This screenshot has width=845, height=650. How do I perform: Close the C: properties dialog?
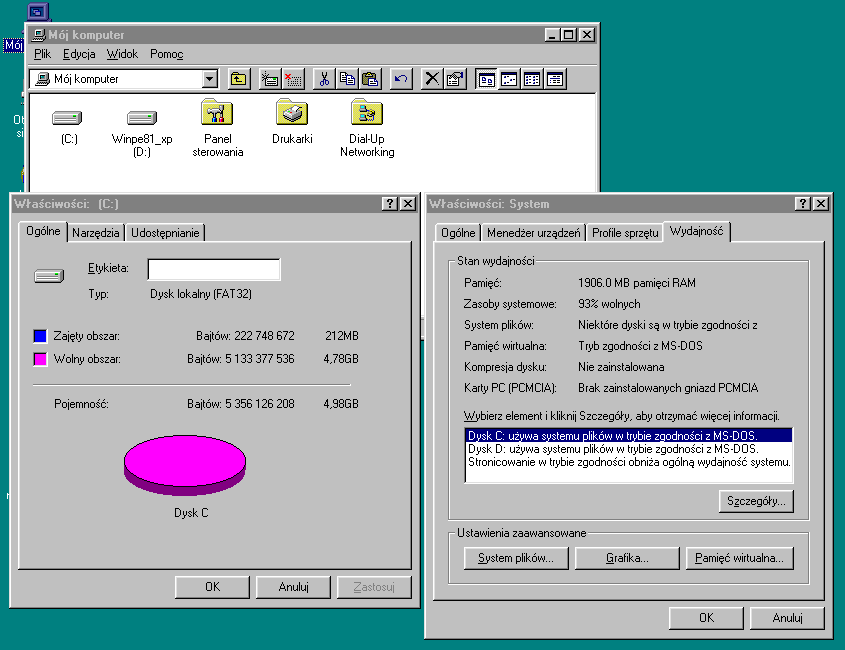[408, 203]
